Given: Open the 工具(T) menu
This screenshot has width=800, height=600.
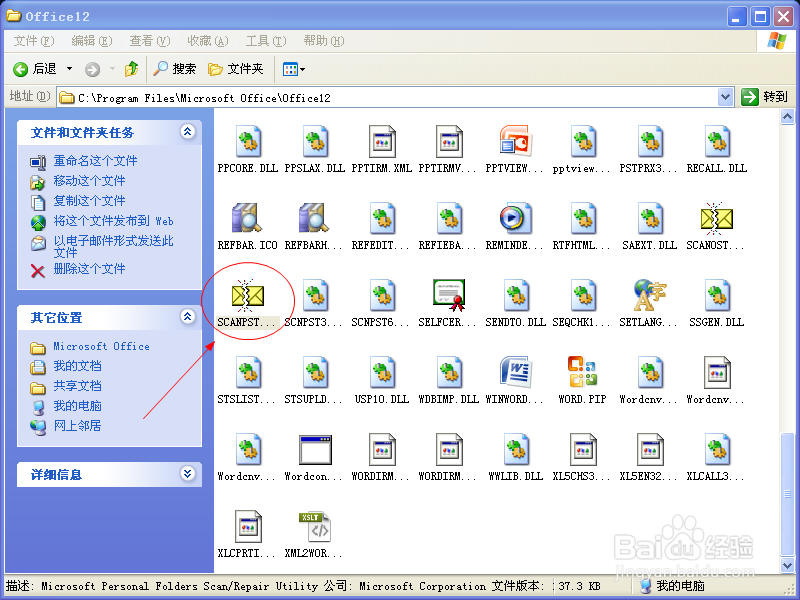Looking at the screenshot, I should click(x=266, y=41).
